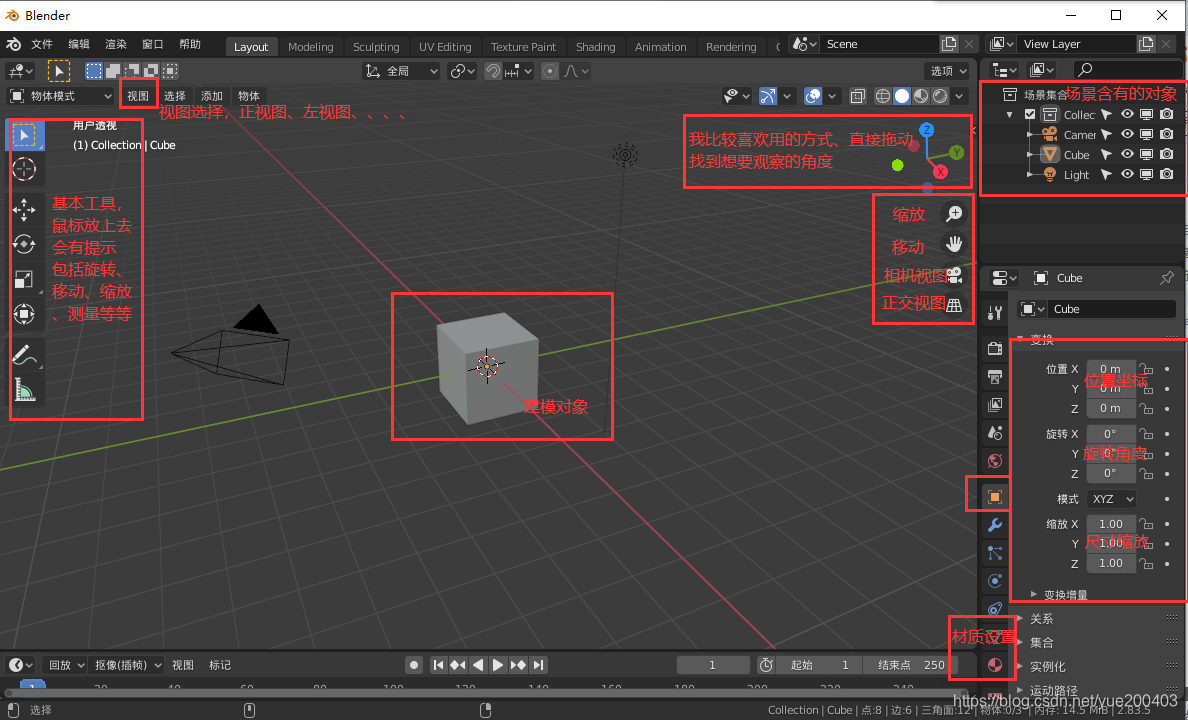Select the Annotate pencil tool
Screen dimensions: 1188x720
pos(24,354)
